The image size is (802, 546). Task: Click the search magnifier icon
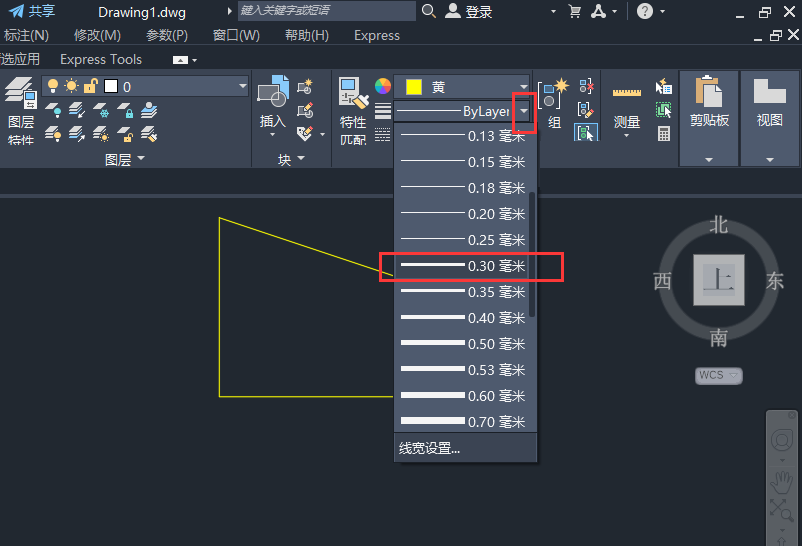(x=429, y=11)
